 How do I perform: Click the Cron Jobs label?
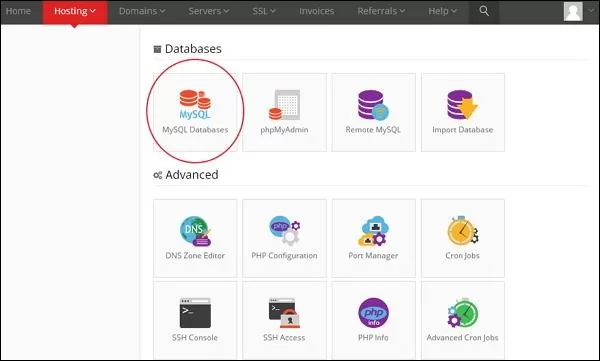463,255
